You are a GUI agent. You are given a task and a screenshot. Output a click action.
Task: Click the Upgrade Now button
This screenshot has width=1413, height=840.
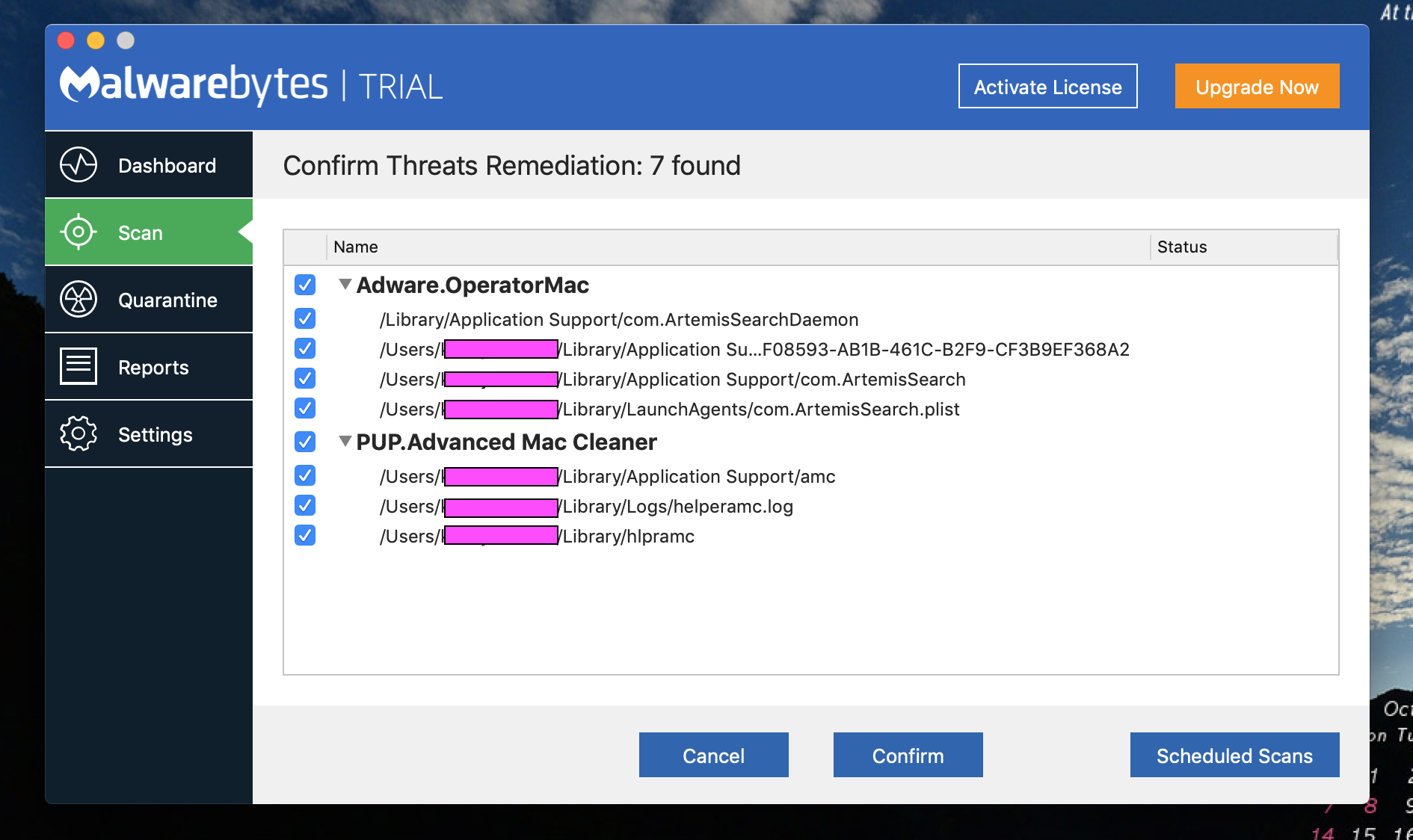point(1257,86)
